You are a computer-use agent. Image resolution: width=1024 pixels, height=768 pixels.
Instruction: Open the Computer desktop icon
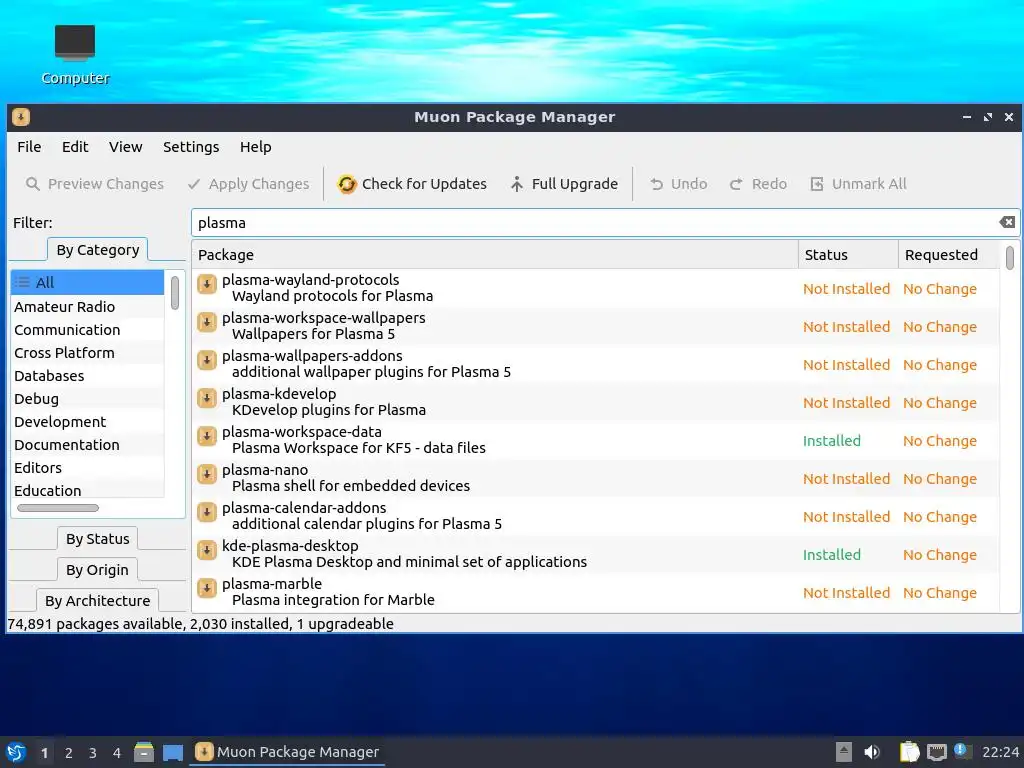(x=75, y=55)
